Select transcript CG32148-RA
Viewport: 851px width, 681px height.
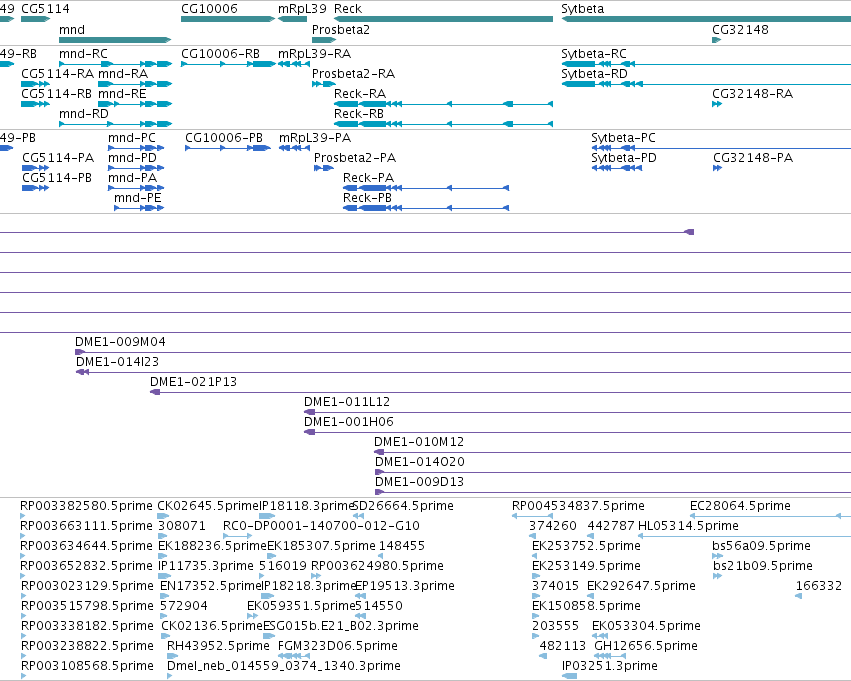[x=753, y=94]
